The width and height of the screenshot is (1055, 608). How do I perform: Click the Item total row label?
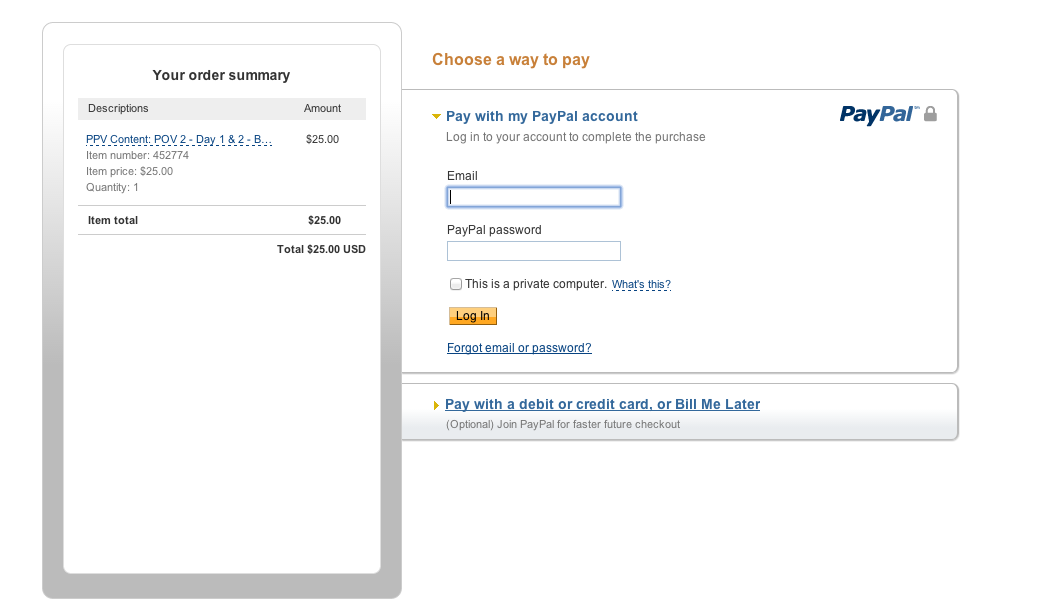113,220
